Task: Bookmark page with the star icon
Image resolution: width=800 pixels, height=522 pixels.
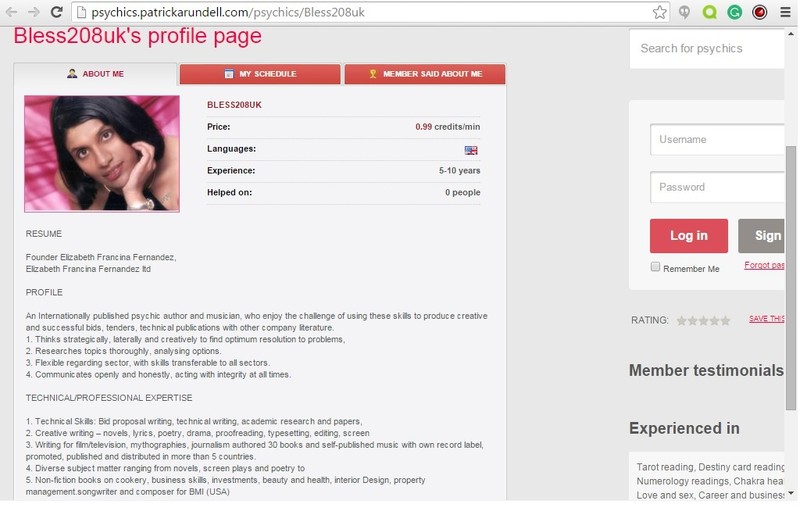Action: click(659, 12)
